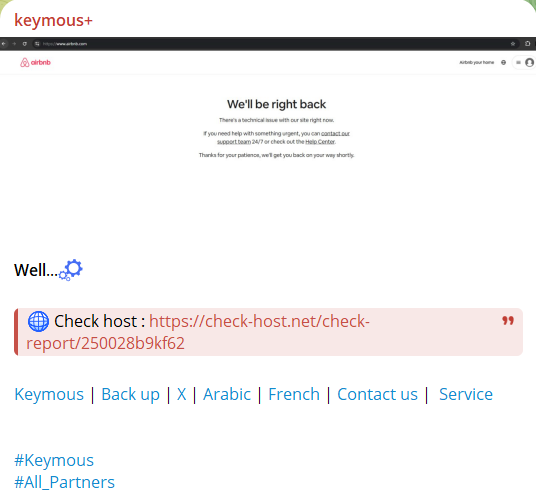Open the Contact us link
The width and height of the screenshot is (536, 495).
tap(377, 394)
